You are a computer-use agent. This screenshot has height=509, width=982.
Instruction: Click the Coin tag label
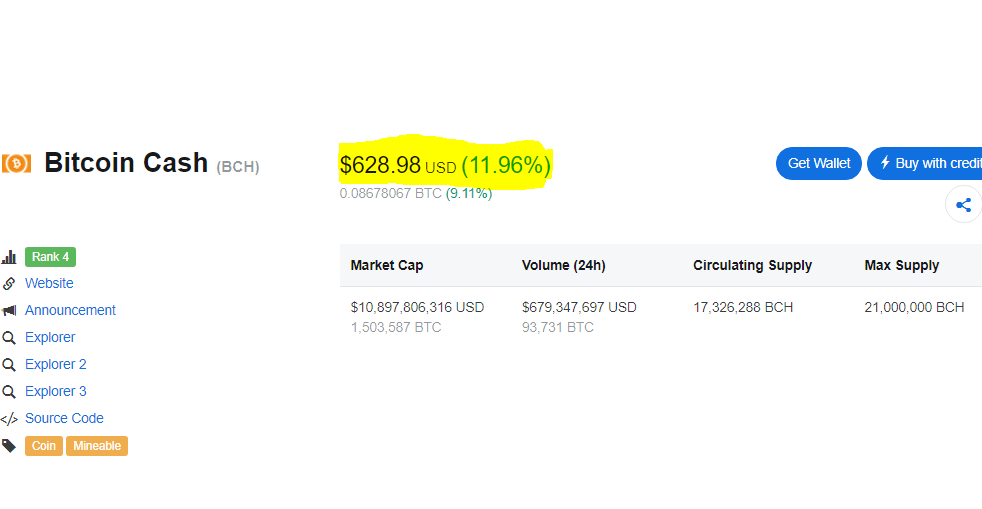44,446
